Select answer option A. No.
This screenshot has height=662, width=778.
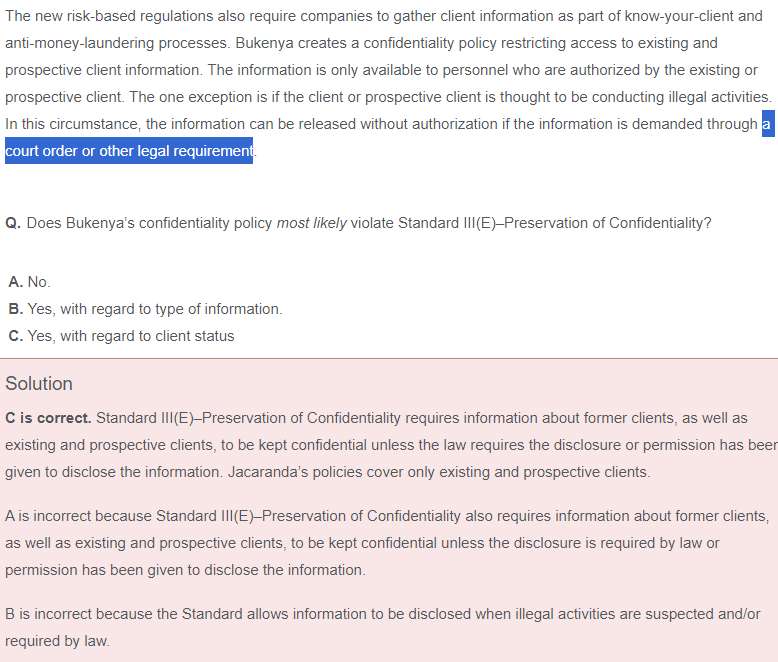coord(29,282)
